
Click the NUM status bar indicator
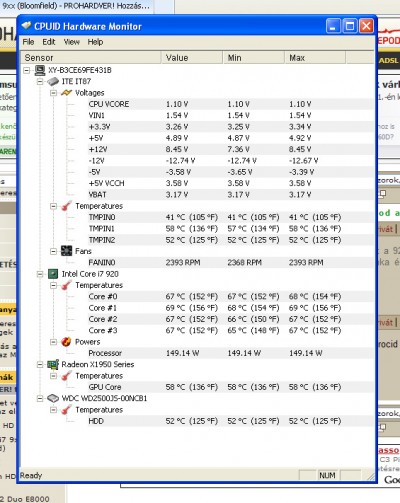tap(327, 476)
